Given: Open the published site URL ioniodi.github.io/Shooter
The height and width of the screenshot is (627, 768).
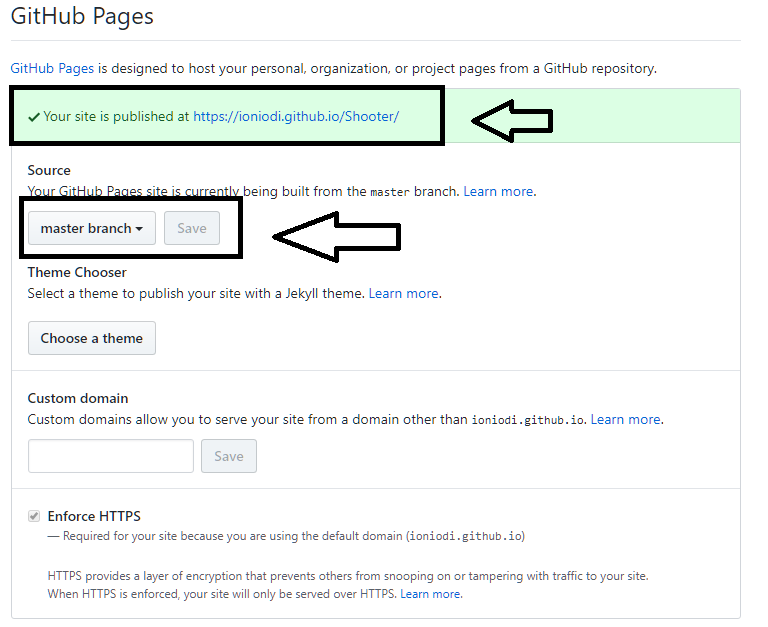Looking at the screenshot, I should coord(296,116).
